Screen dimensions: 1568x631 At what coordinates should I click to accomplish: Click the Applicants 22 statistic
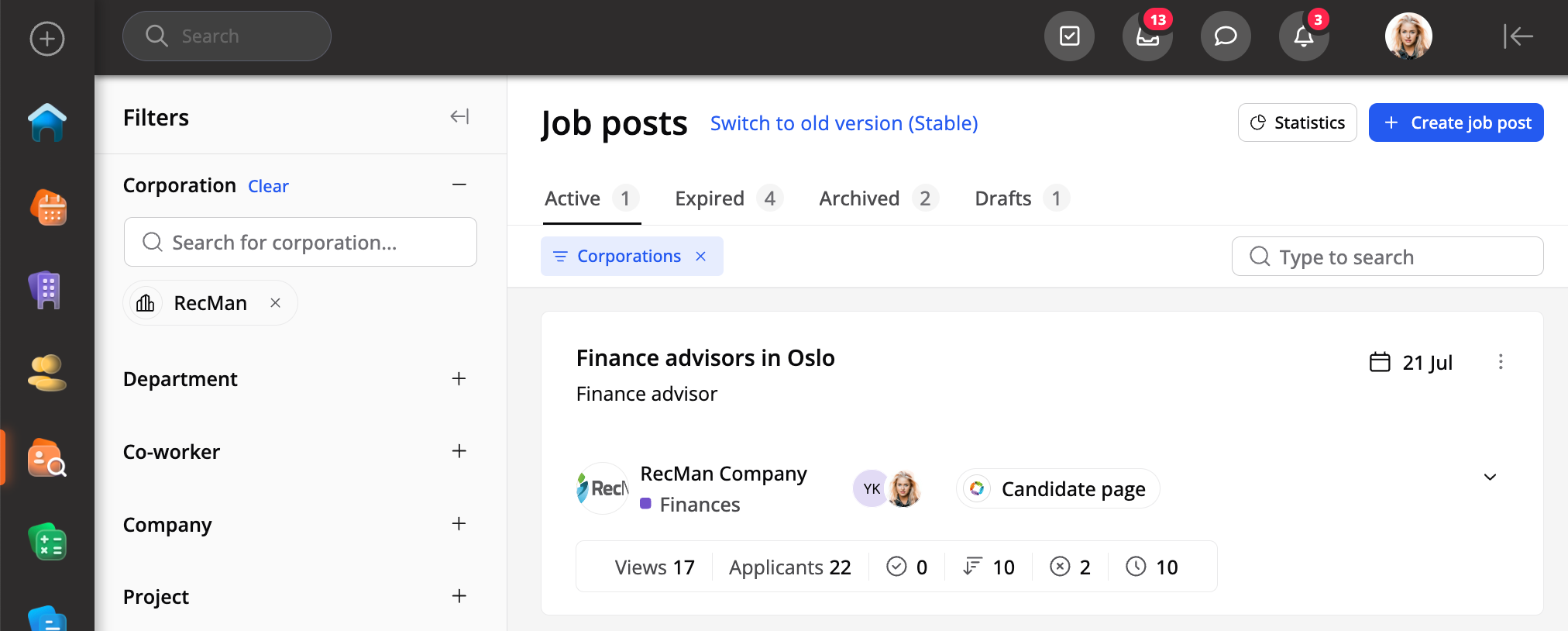click(789, 567)
